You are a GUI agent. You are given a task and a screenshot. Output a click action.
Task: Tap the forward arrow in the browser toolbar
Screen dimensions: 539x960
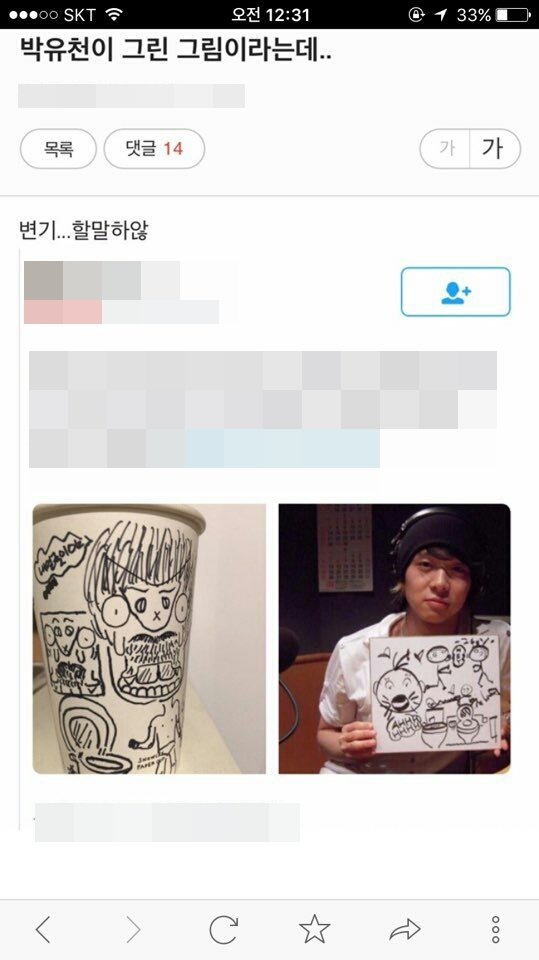click(x=133, y=930)
